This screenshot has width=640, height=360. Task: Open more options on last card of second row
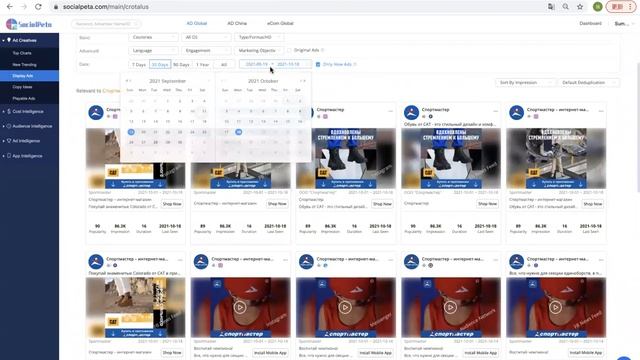click(x=601, y=260)
